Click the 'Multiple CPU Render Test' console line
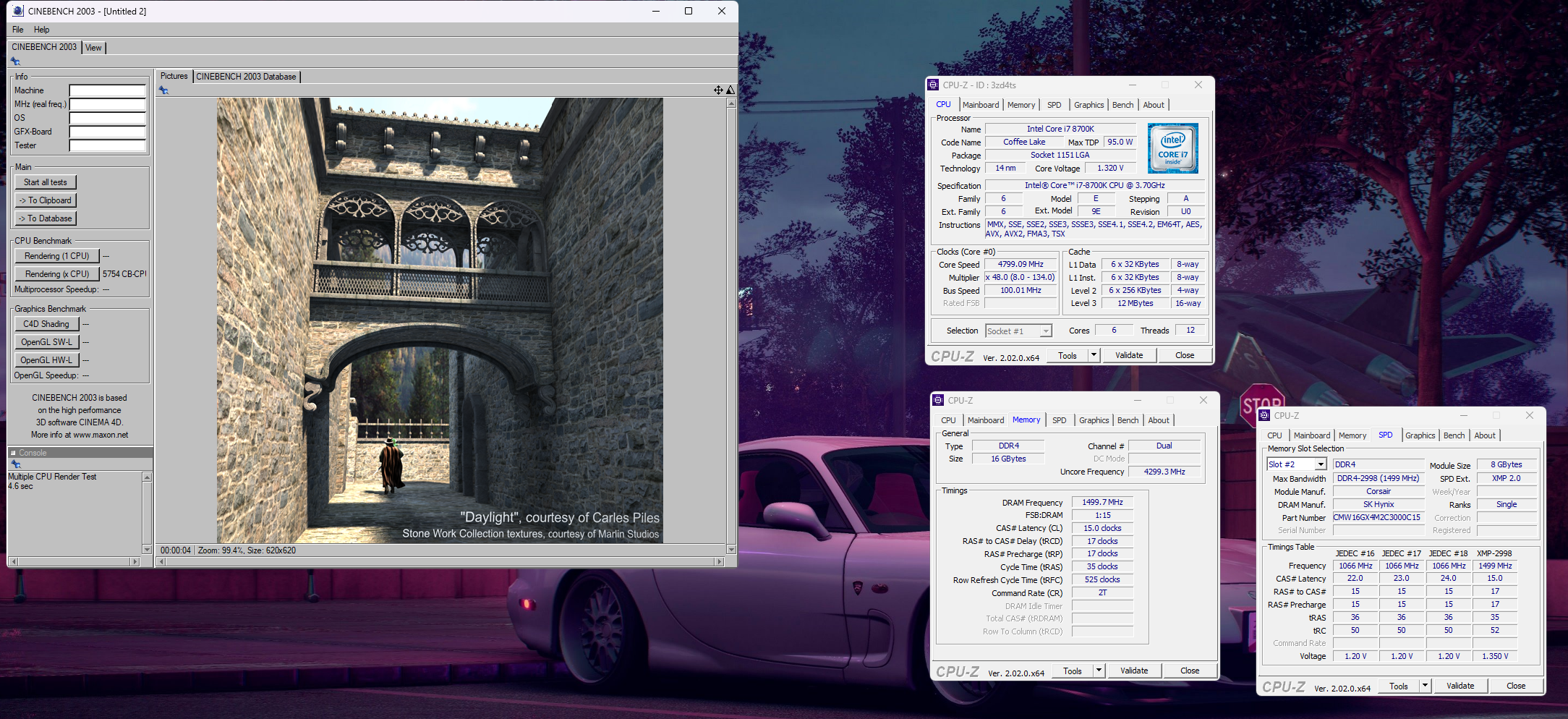1568x719 pixels. pyautogui.click(x=52, y=477)
